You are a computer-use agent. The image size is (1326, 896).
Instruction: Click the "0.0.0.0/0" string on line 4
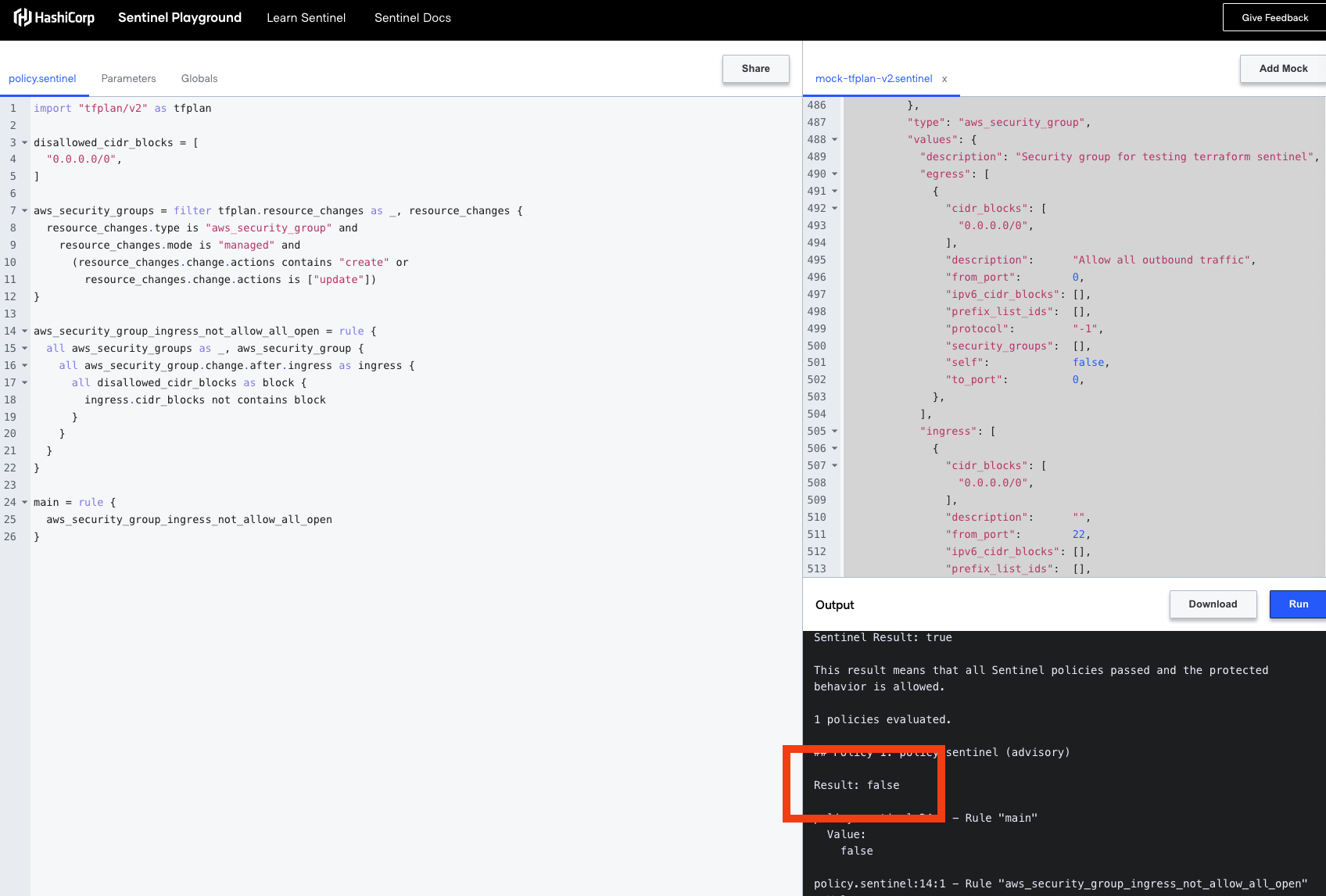(x=81, y=159)
